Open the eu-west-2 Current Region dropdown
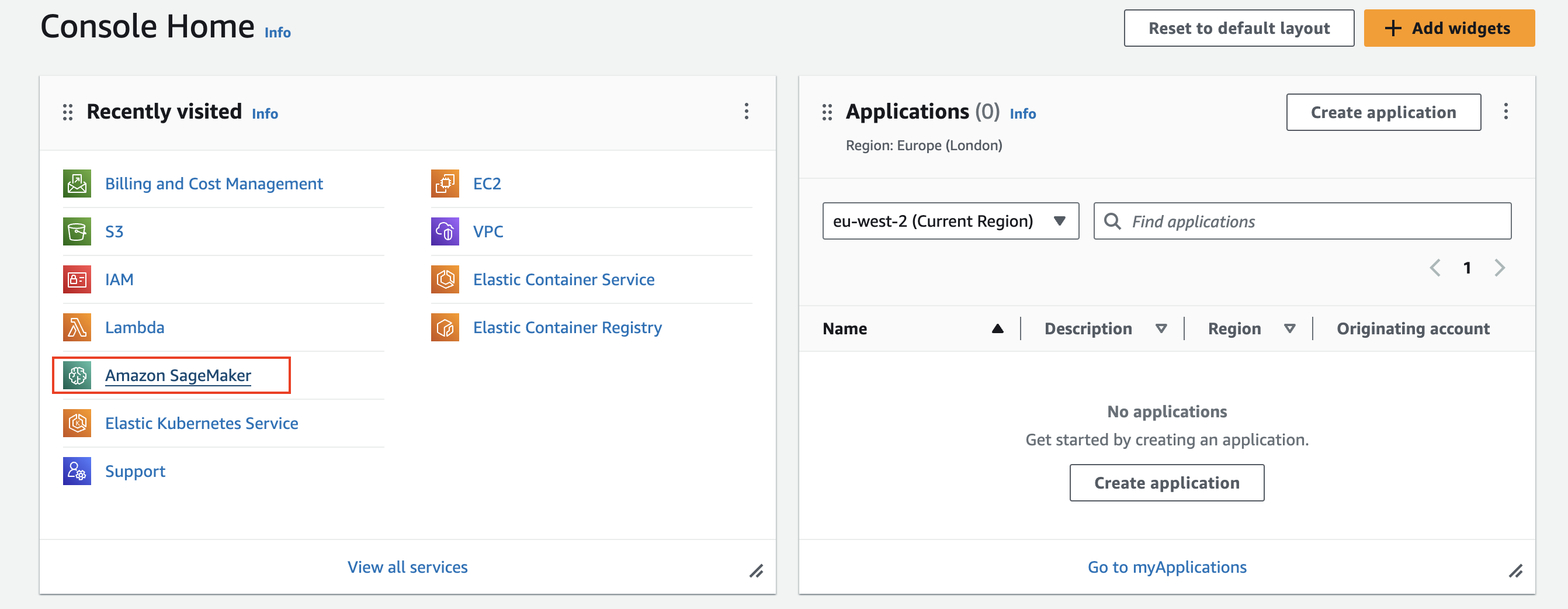1568x609 pixels. pos(950,221)
